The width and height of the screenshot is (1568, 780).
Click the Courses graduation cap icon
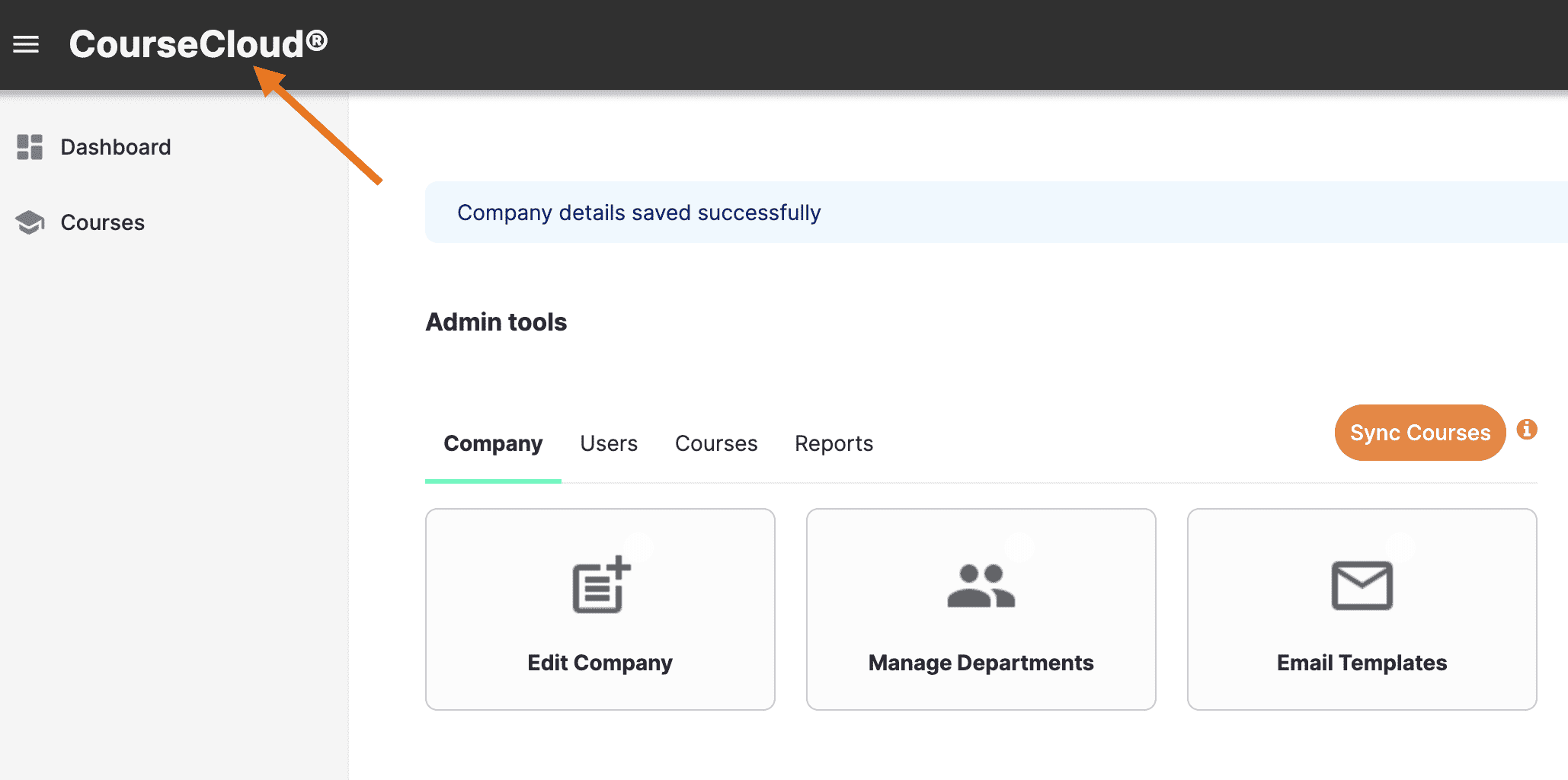(30, 222)
